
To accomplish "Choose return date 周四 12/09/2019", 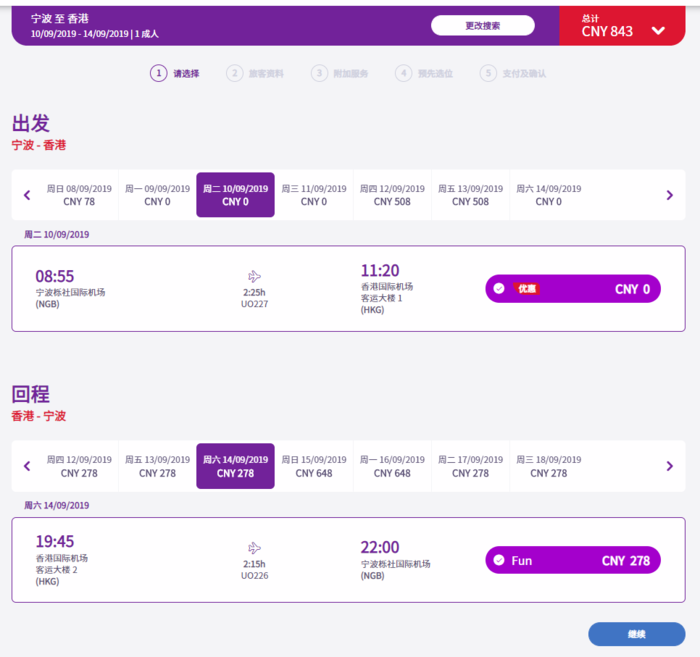I will click(x=79, y=466).
